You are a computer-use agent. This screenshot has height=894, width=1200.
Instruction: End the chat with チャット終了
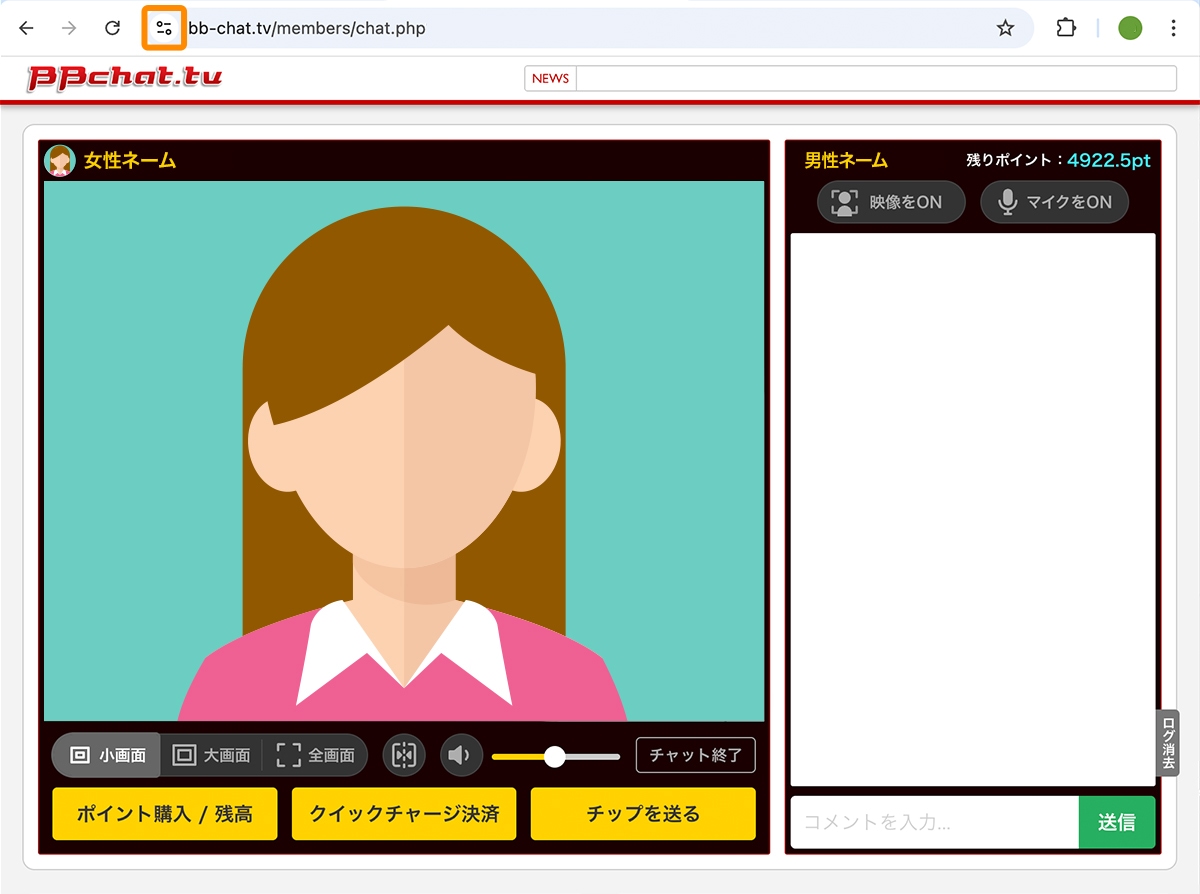[695, 755]
